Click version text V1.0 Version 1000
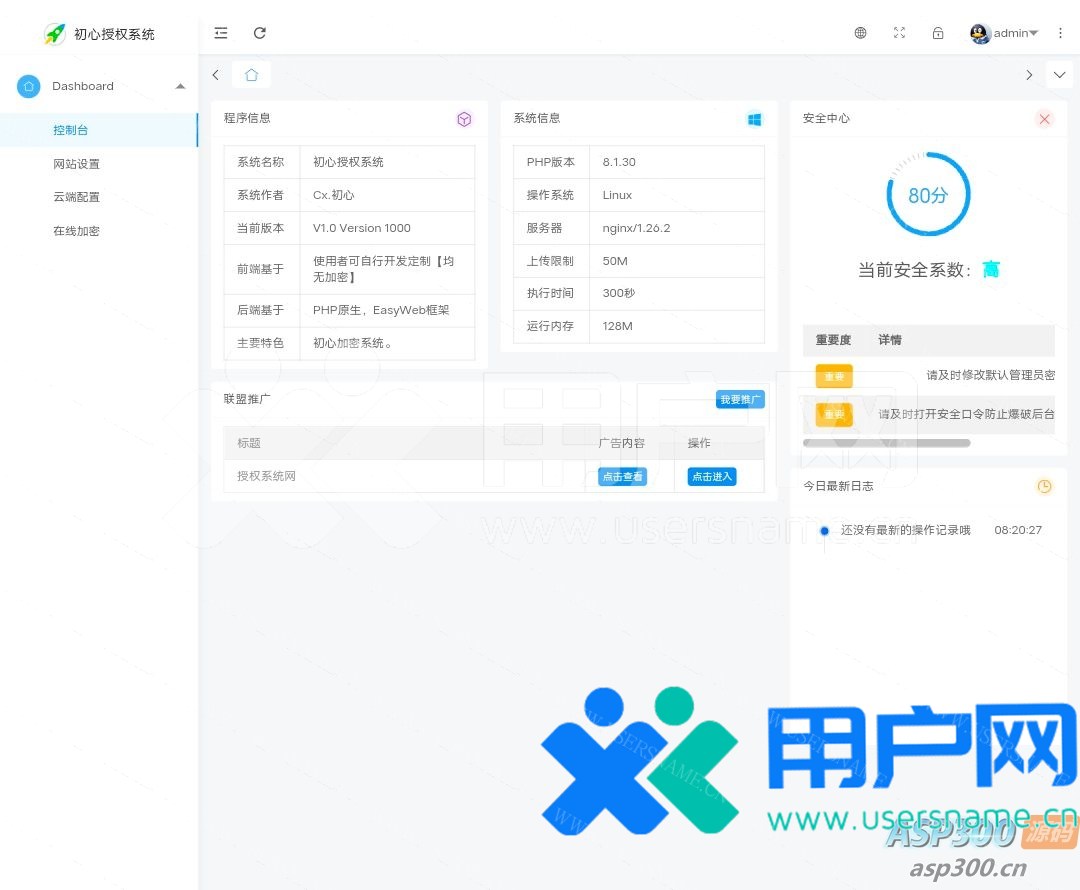The width and height of the screenshot is (1080, 890). [362, 228]
